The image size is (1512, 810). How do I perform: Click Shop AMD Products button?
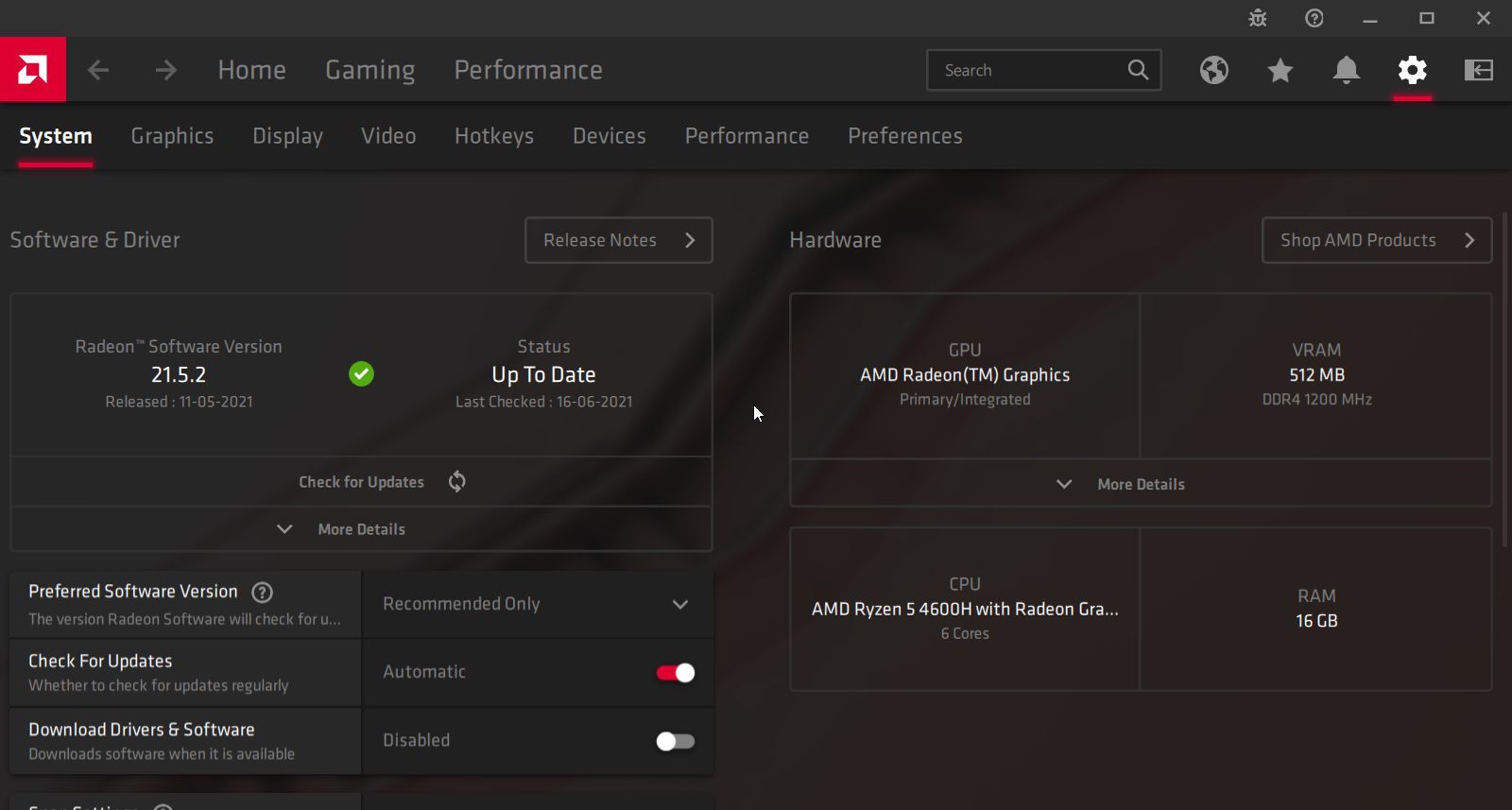tap(1376, 240)
